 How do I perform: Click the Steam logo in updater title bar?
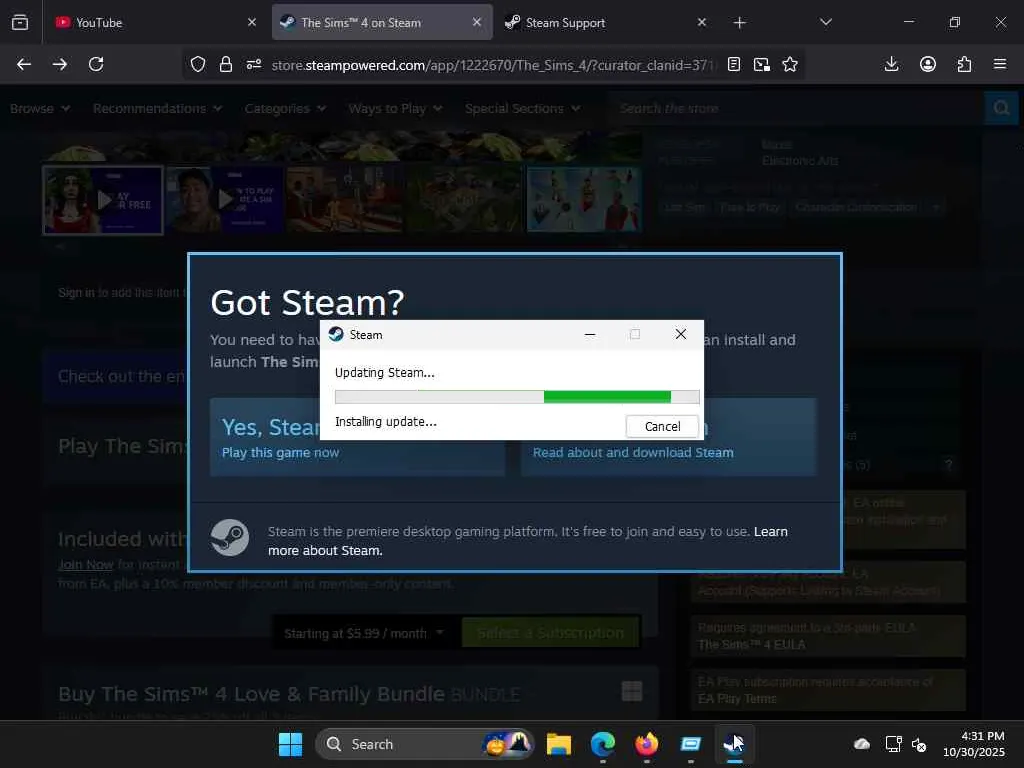pos(336,334)
